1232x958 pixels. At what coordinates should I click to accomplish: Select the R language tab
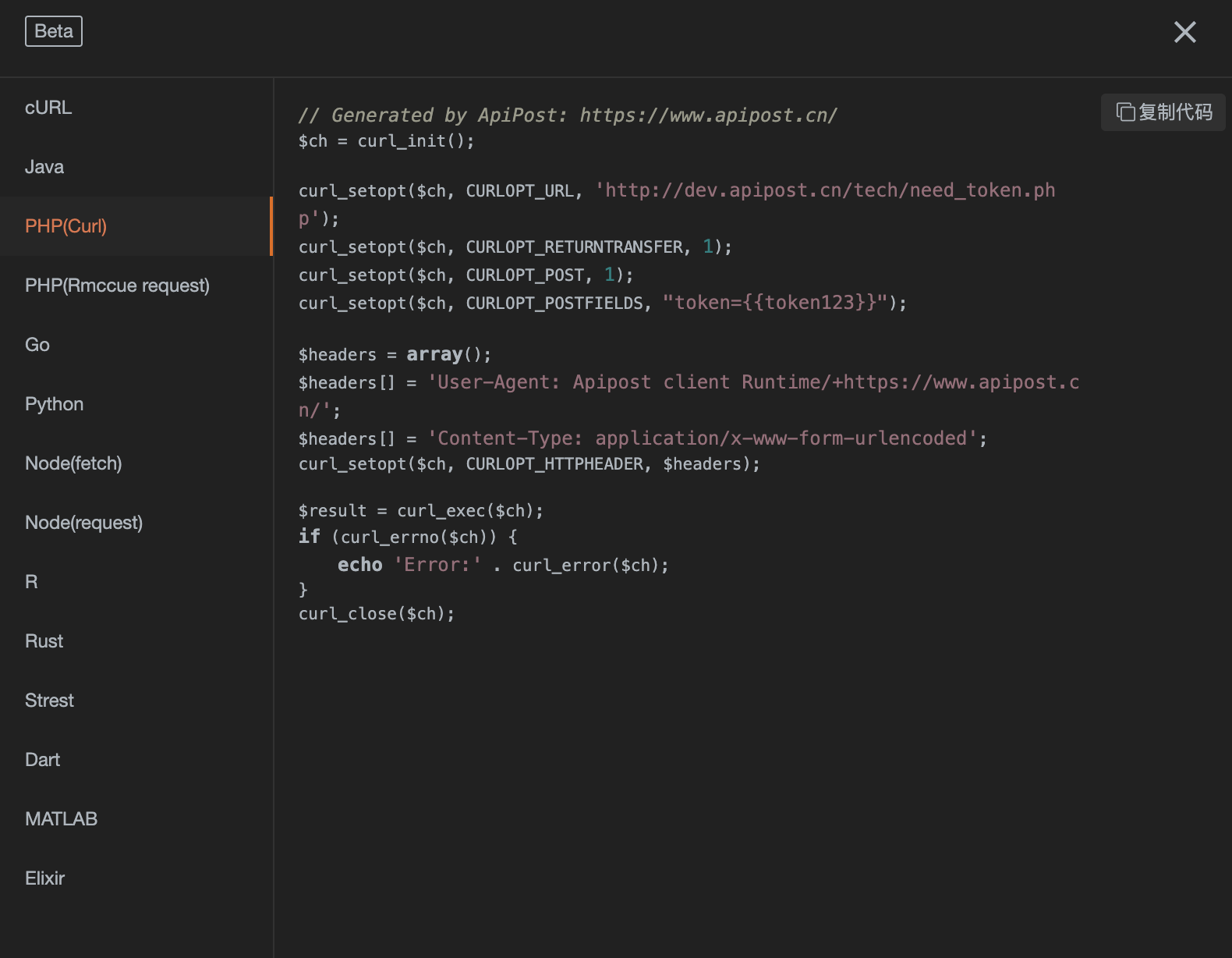tap(136, 582)
